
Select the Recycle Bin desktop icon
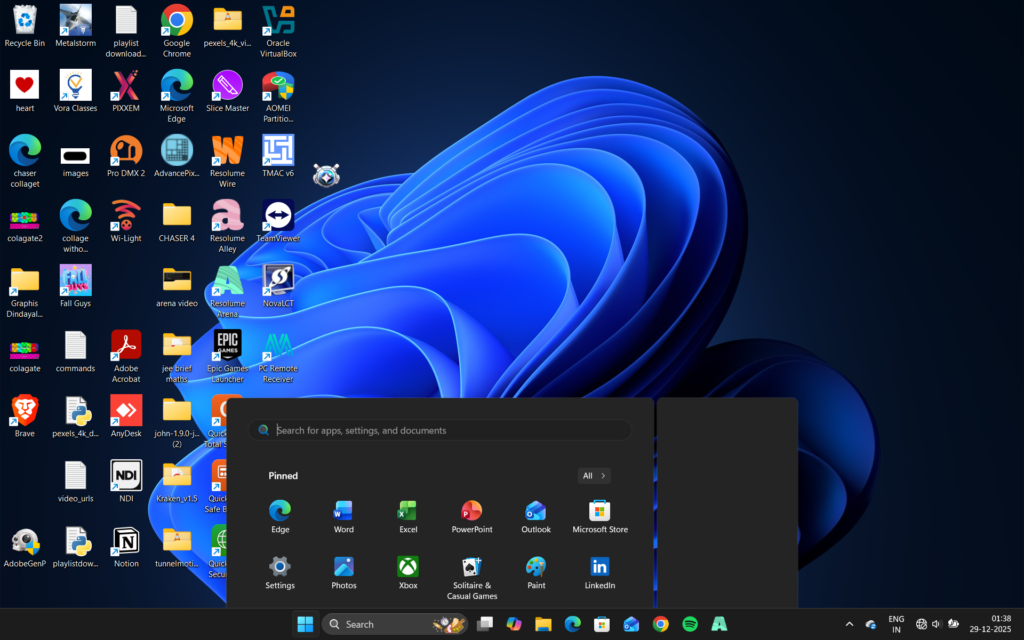click(25, 26)
